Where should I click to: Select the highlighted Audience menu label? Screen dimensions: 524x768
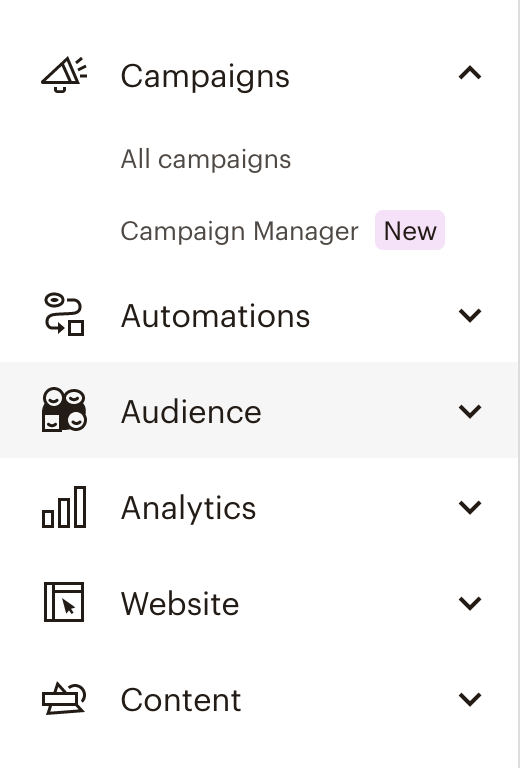pyautogui.click(x=191, y=412)
